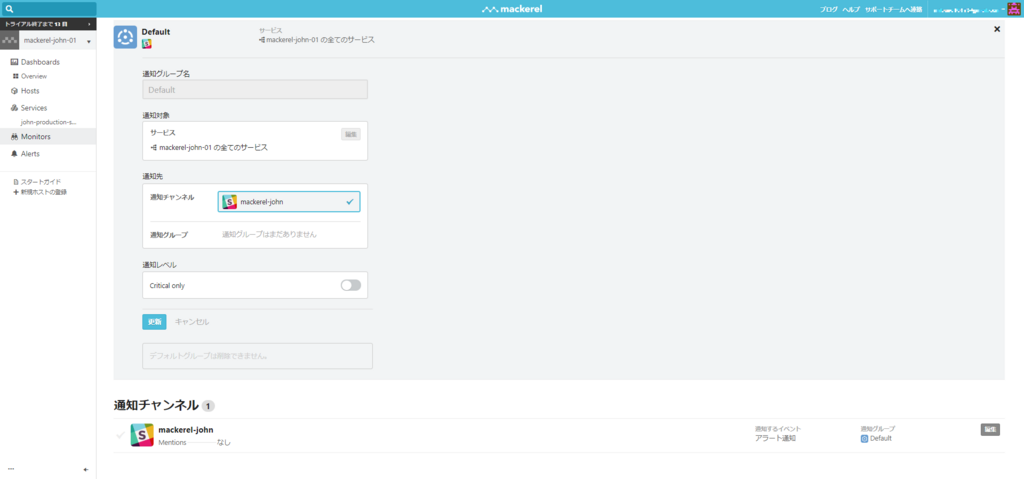Go to Services page
Viewport: 1024px width, 479px height.
coord(34,108)
